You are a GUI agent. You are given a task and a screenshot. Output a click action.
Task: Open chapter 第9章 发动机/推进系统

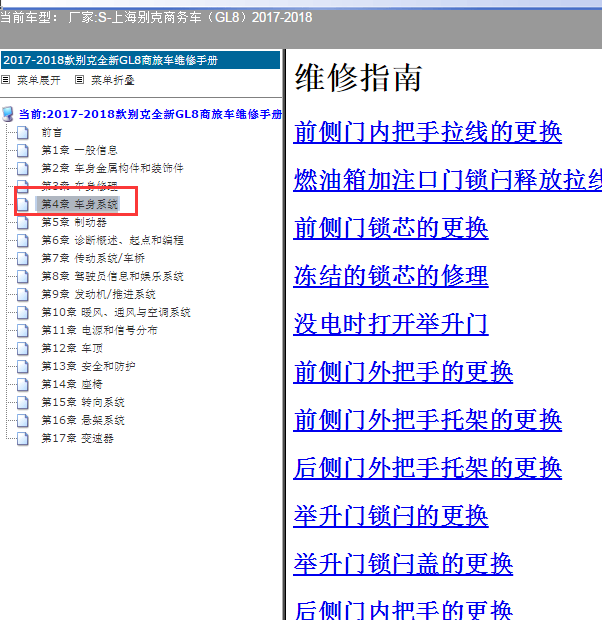click(x=98, y=295)
